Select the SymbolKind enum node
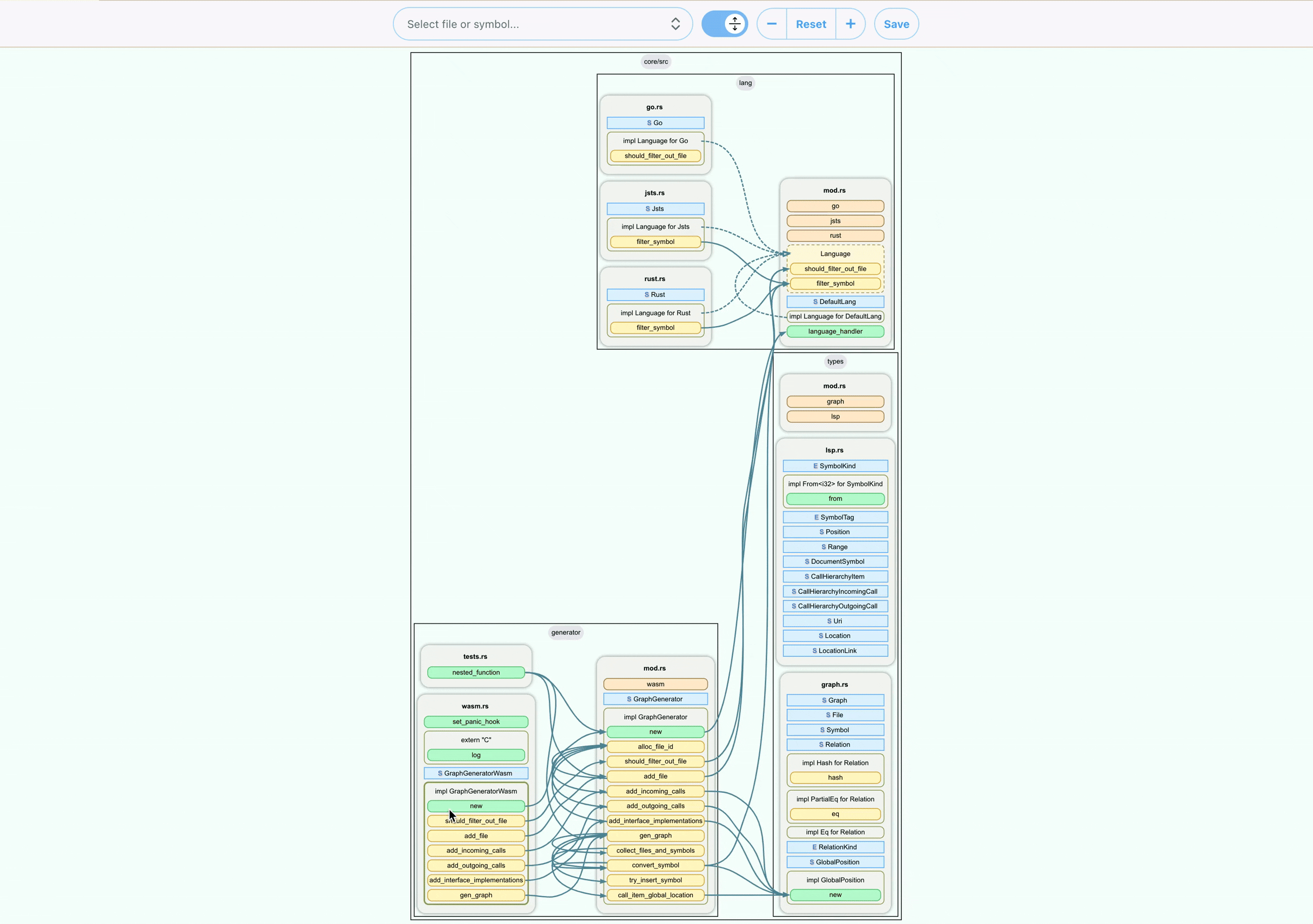Viewport: 1313px width, 924px height. tap(835, 466)
